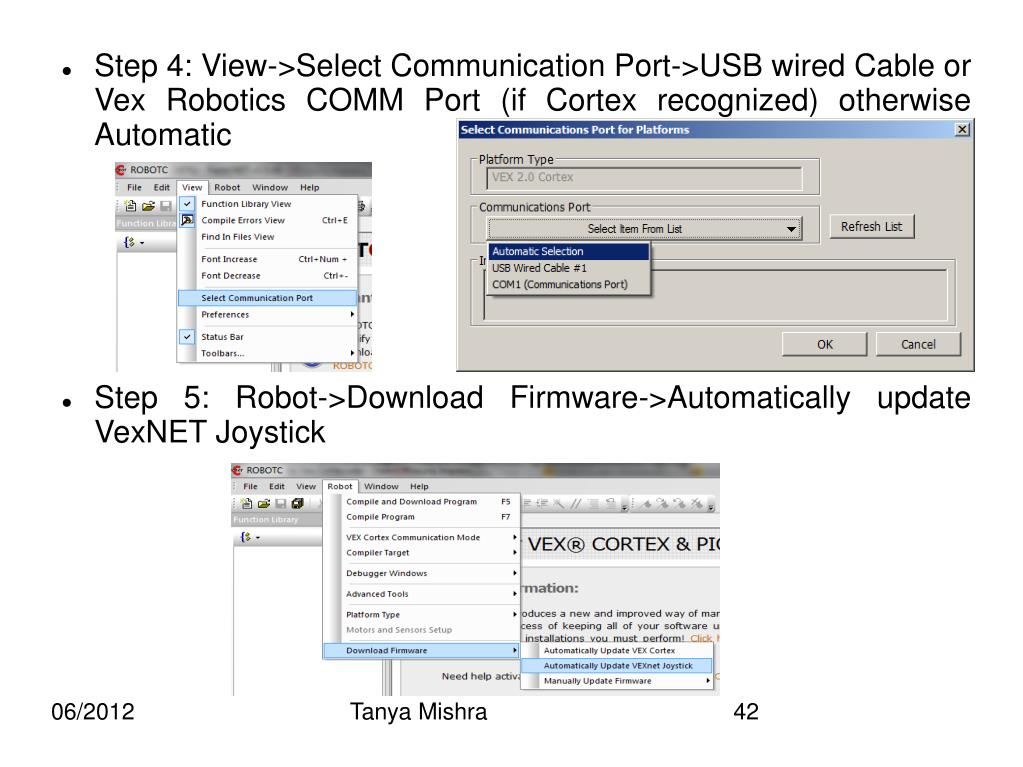Click OK in the Communications Port dialog
1023x767 pixels.
coord(825,344)
